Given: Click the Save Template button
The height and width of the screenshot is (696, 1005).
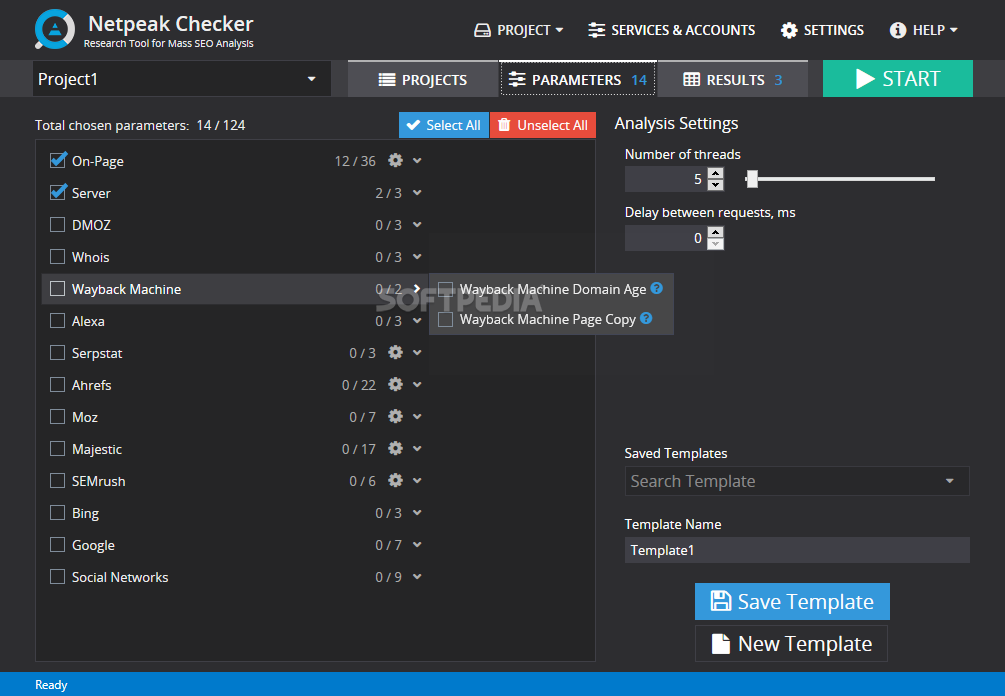Looking at the screenshot, I should (792, 601).
